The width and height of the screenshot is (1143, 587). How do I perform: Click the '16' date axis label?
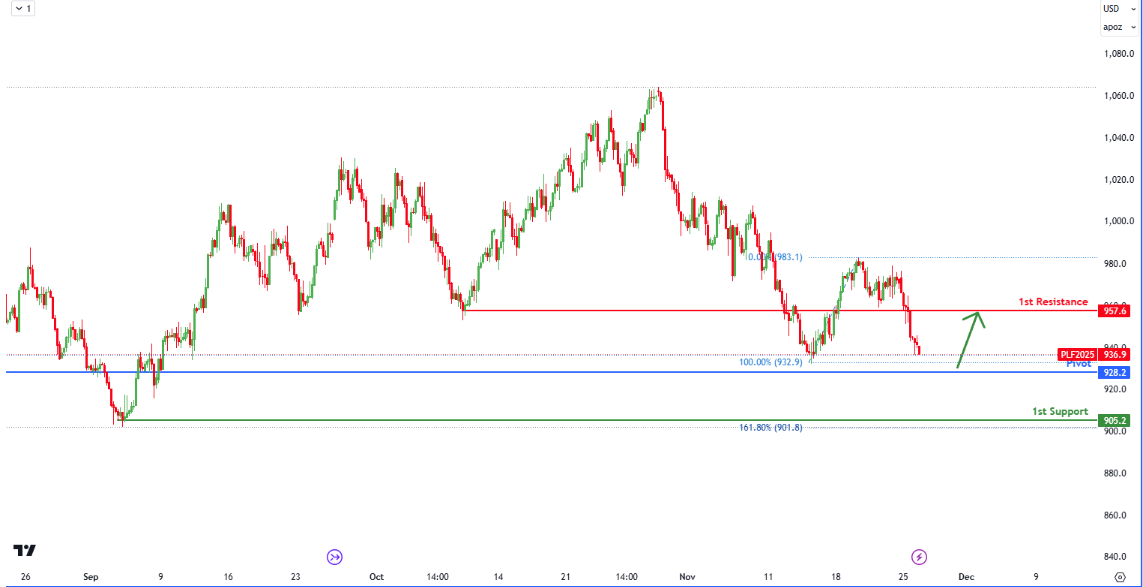pyautogui.click(x=228, y=577)
